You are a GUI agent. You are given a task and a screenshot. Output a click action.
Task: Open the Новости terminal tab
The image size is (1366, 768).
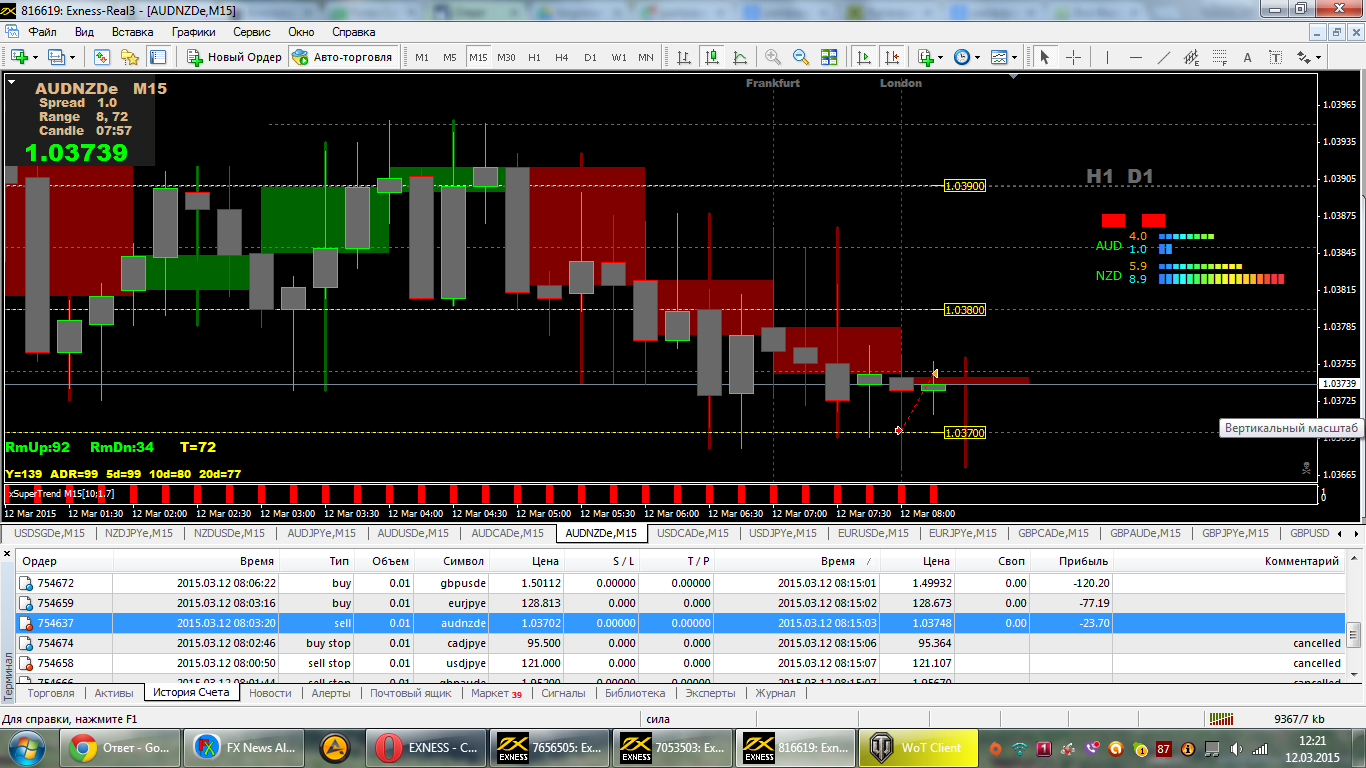pyautogui.click(x=270, y=693)
